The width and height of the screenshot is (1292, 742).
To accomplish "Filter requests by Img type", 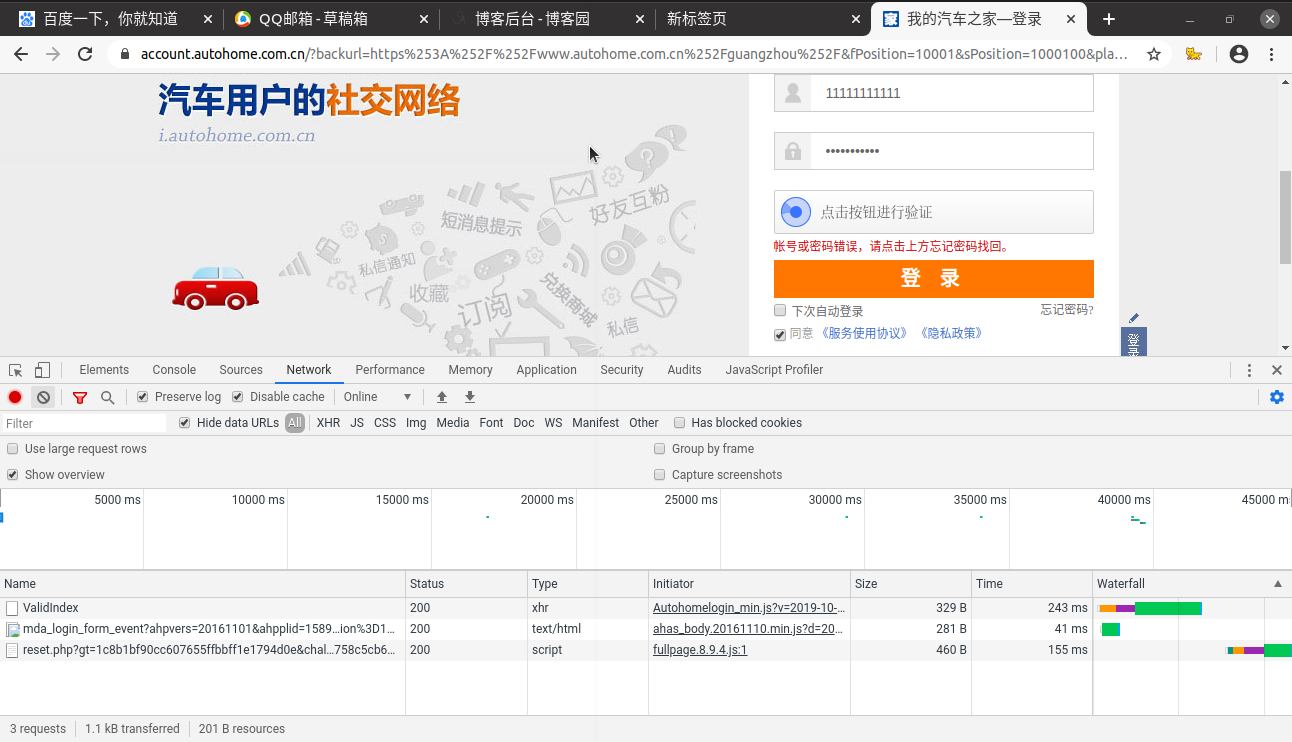I will pyautogui.click(x=416, y=423).
